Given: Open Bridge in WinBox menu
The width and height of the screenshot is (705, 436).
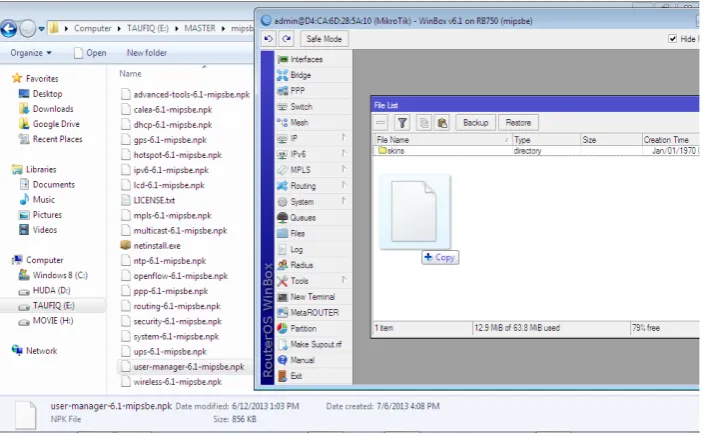Looking at the screenshot, I should tap(300, 75).
